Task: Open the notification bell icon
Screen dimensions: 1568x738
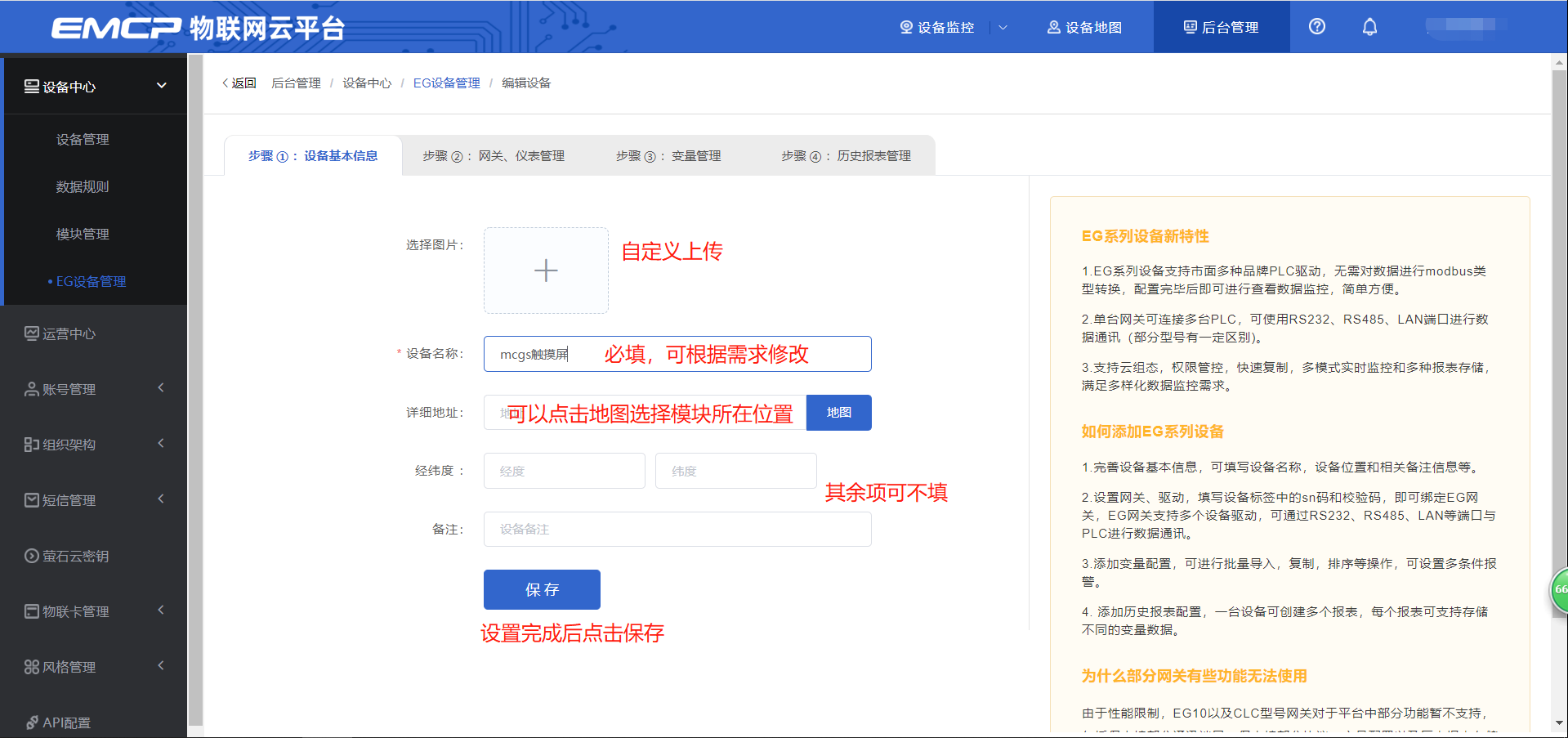Action: click(x=1369, y=27)
